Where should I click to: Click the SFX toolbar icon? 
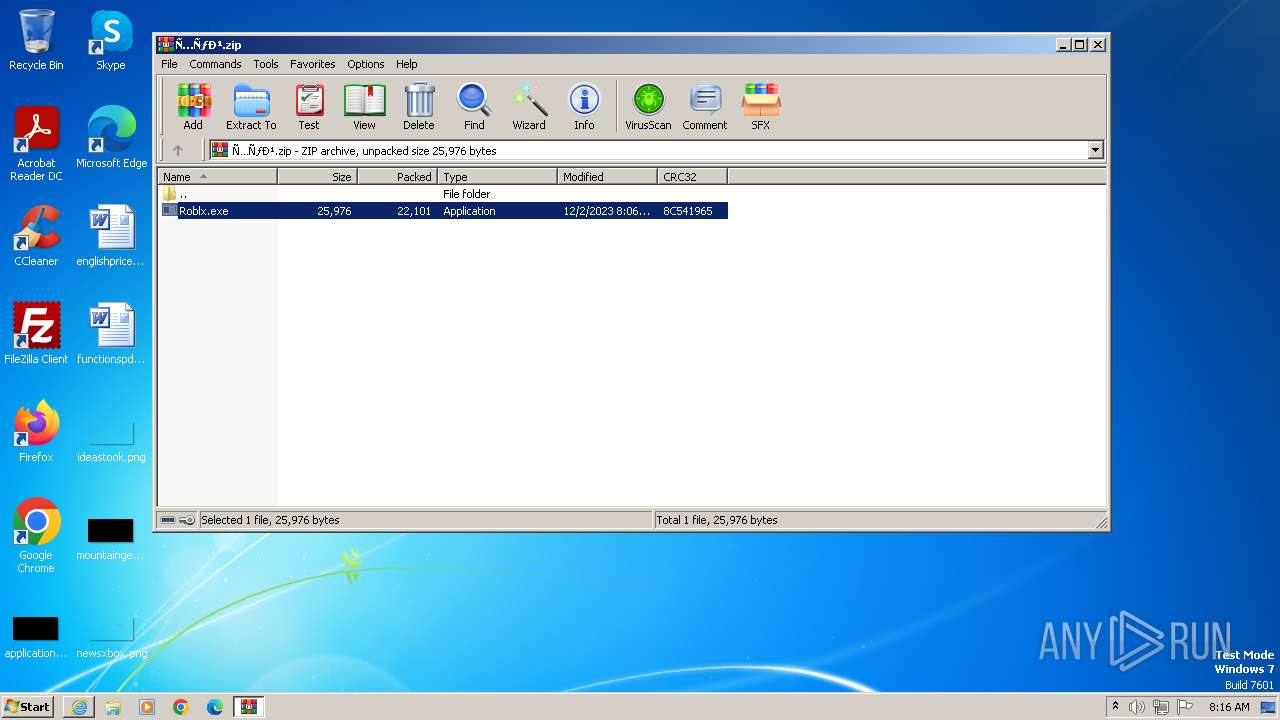761,107
